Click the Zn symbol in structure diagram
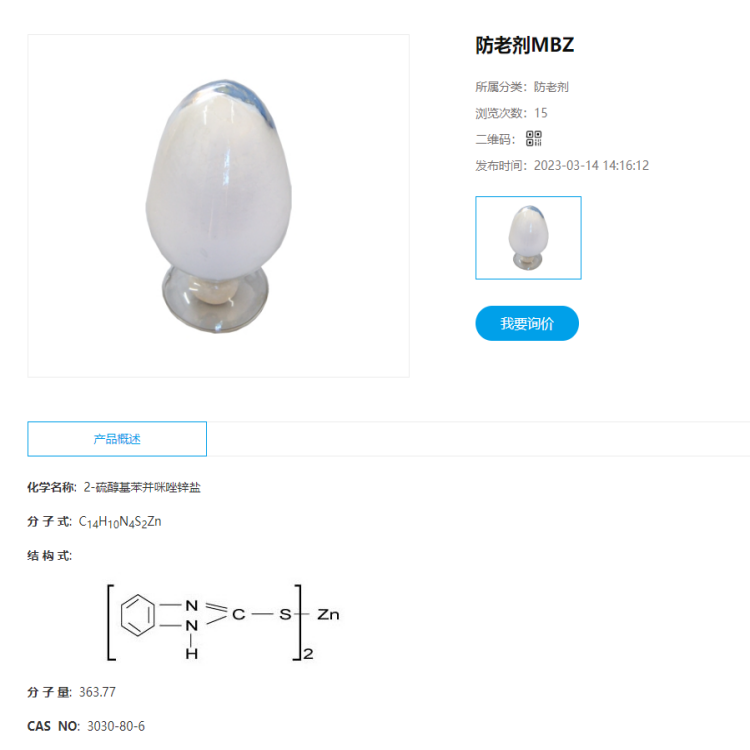Image resolution: width=750 pixels, height=750 pixels. click(328, 615)
